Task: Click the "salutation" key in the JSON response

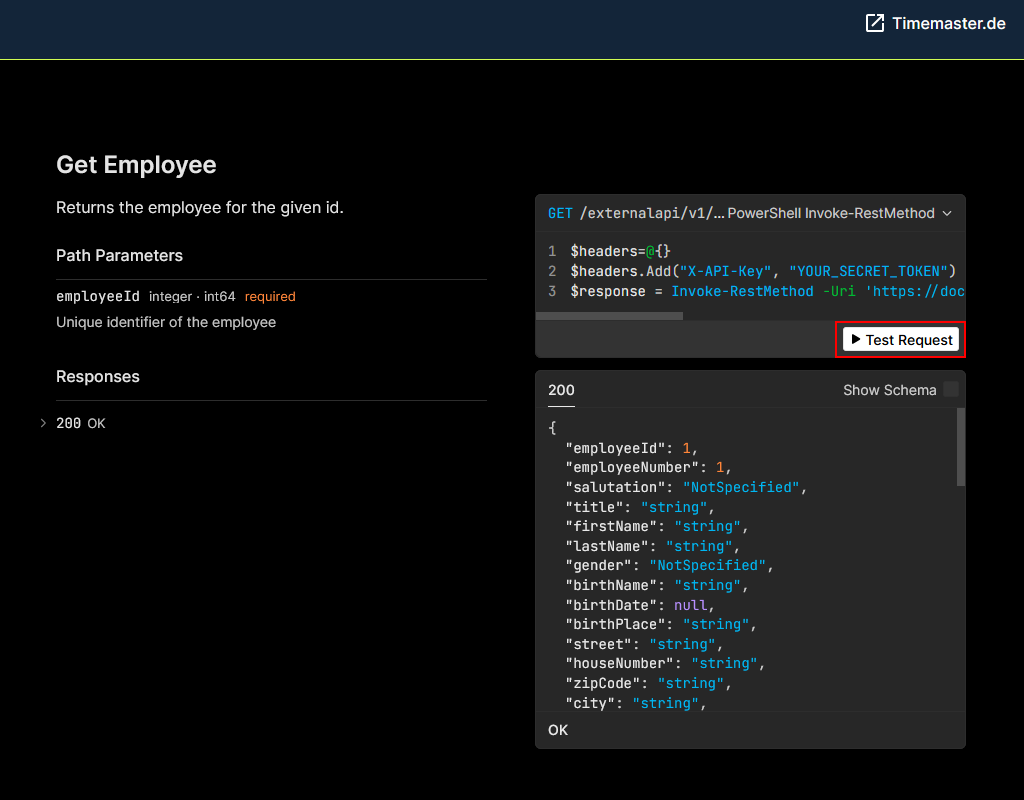Action: pyautogui.click(x=615, y=487)
